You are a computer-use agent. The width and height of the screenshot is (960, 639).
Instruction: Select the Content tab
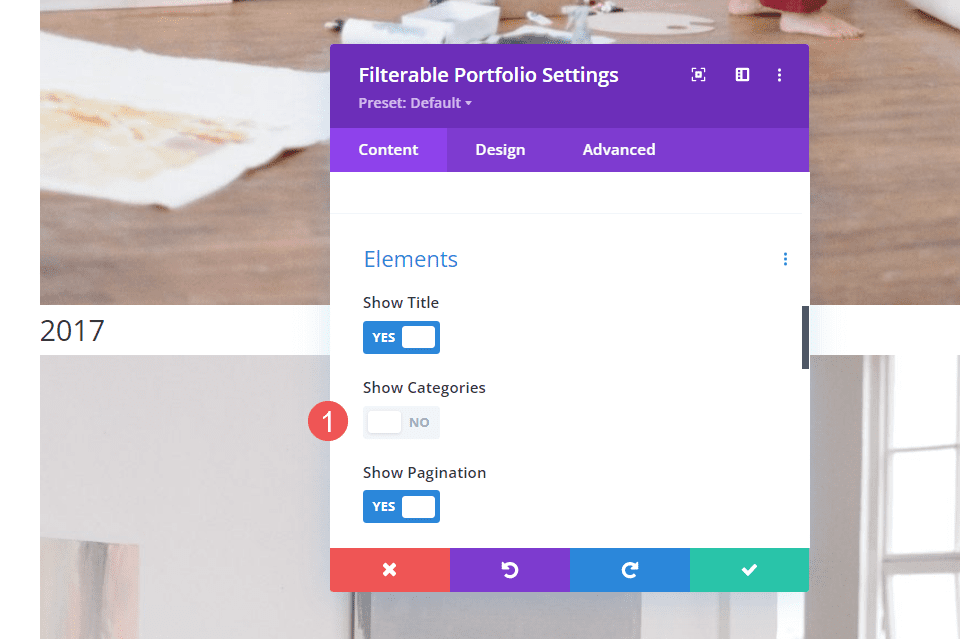pos(388,149)
